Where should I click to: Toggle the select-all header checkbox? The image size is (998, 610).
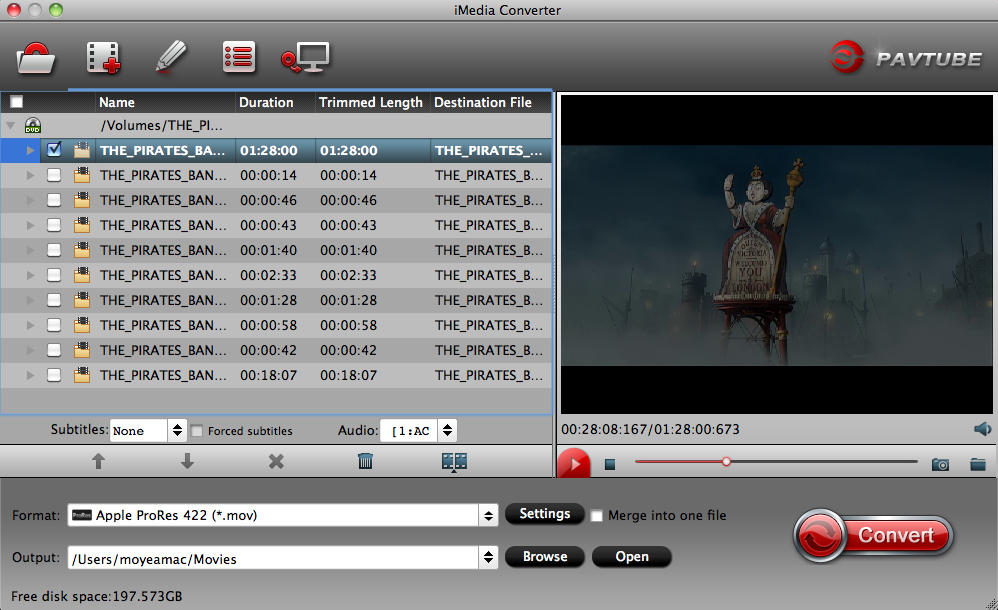17,102
